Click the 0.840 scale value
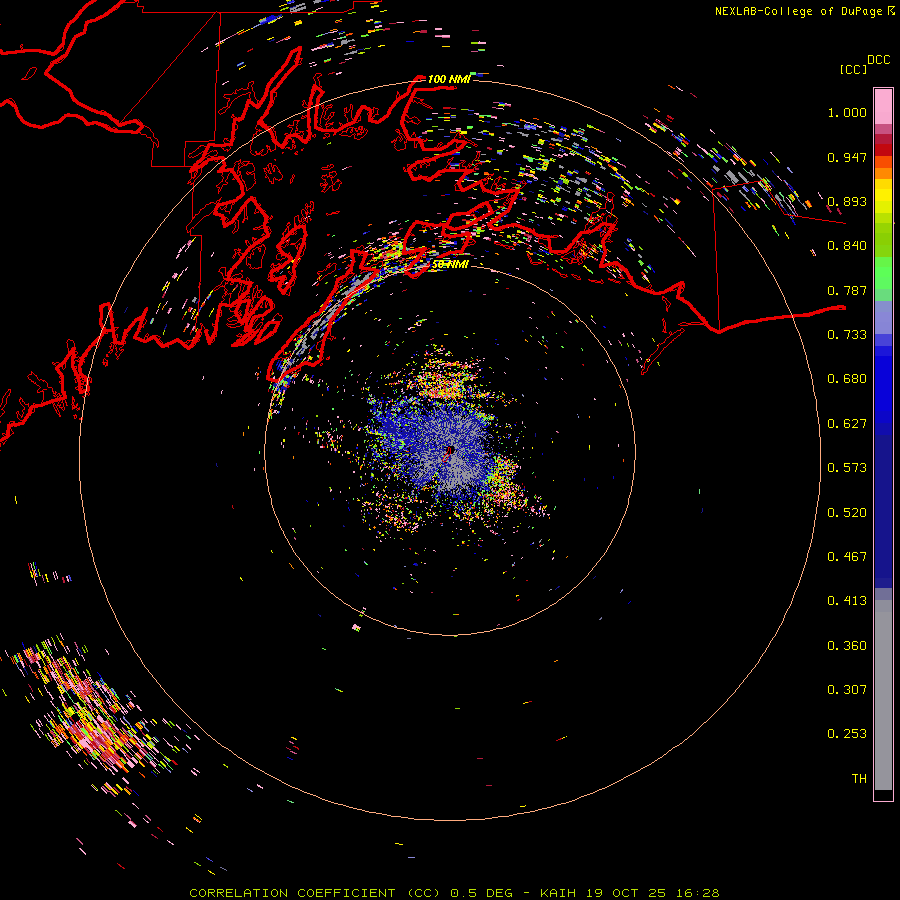 pos(847,246)
